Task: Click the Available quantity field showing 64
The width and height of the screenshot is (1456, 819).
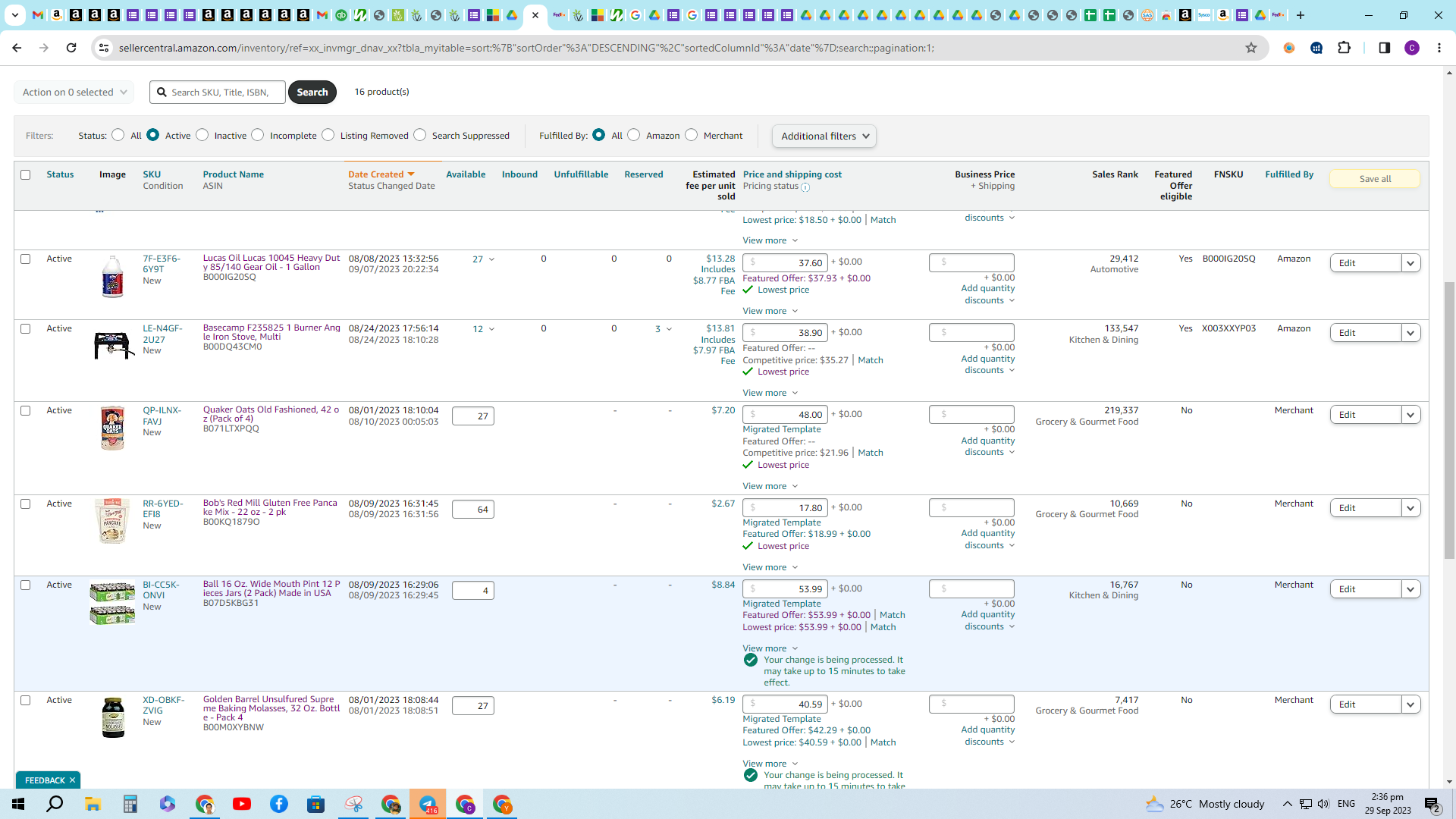Action: [x=473, y=509]
